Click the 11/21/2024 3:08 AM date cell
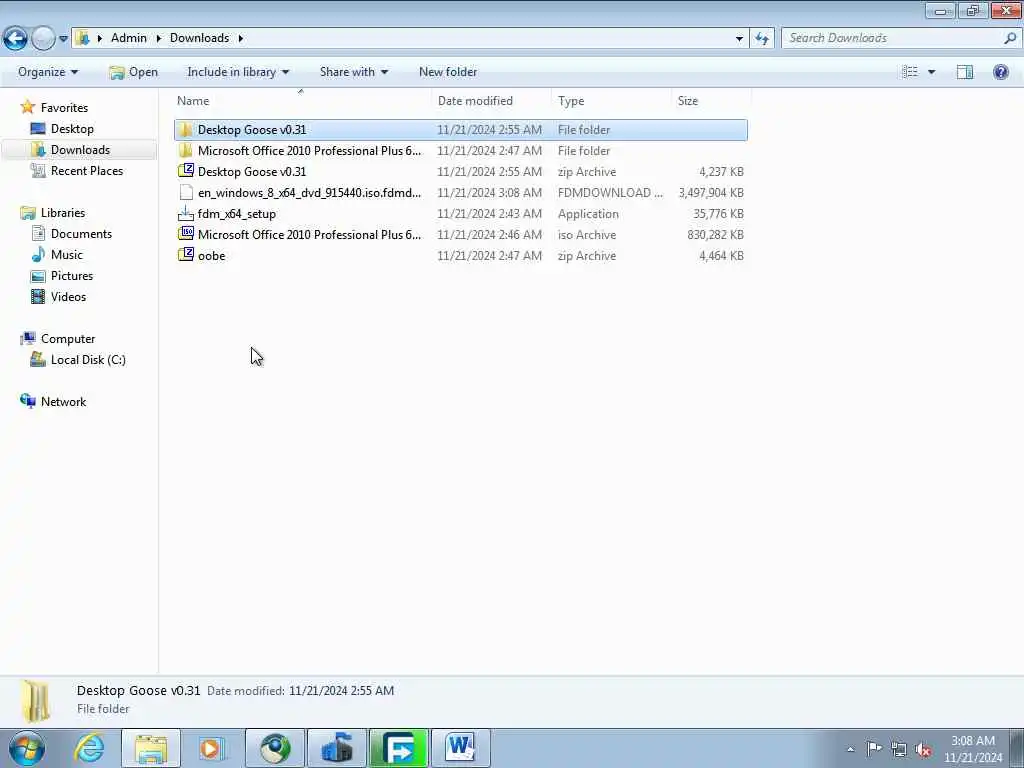 pyautogui.click(x=489, y=193)
